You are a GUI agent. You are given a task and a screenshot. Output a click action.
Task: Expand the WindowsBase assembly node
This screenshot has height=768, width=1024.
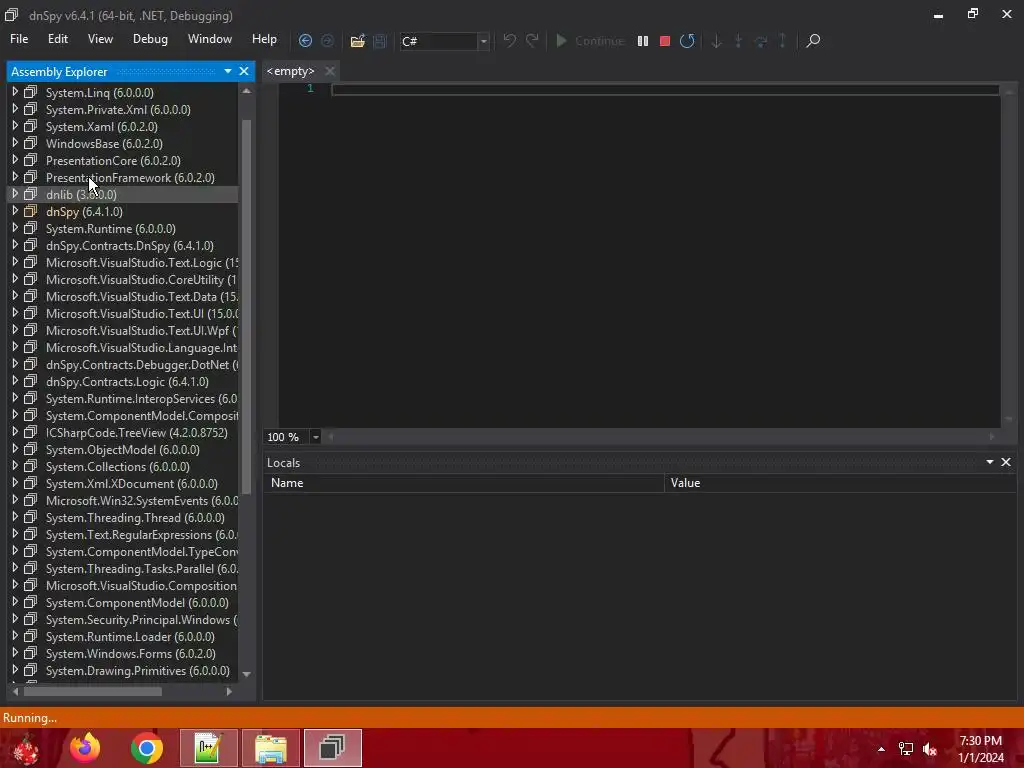pyautogui.click(x=14, y=143)
